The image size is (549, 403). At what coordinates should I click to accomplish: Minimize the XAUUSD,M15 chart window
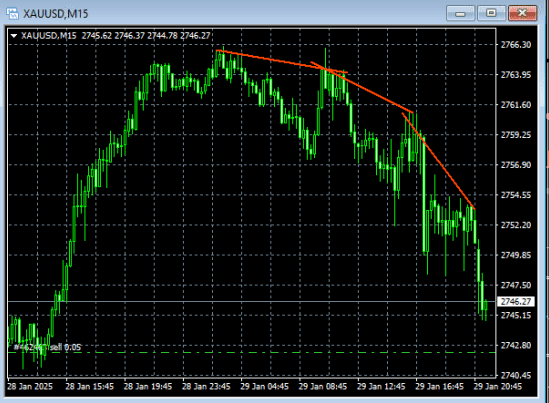pos(460,14)
